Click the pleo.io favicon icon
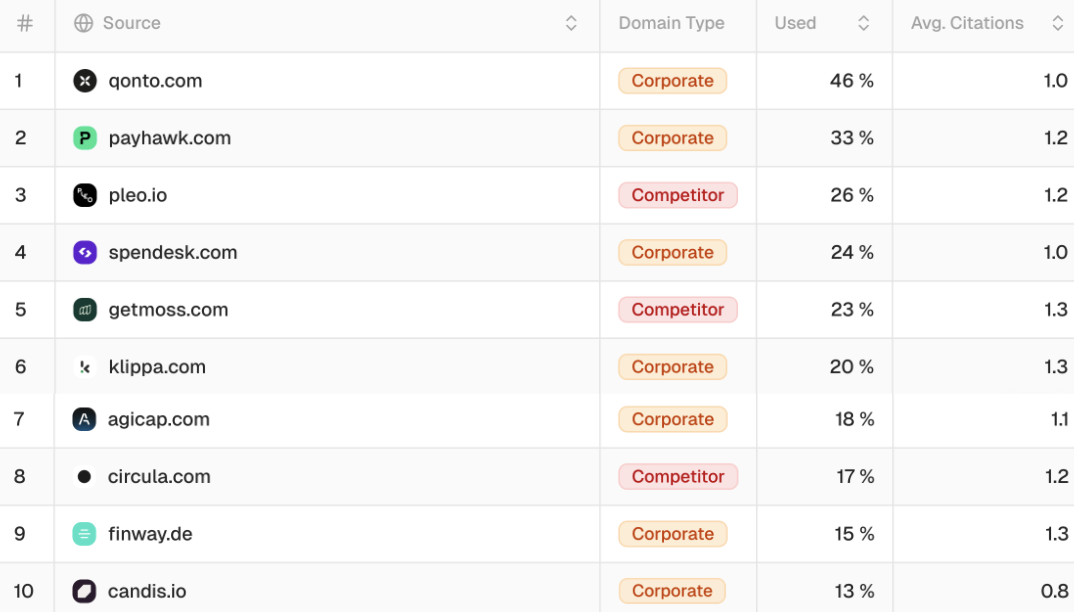Image resolution: width=1074 pixels, height=612 pixels. (85, 195)
